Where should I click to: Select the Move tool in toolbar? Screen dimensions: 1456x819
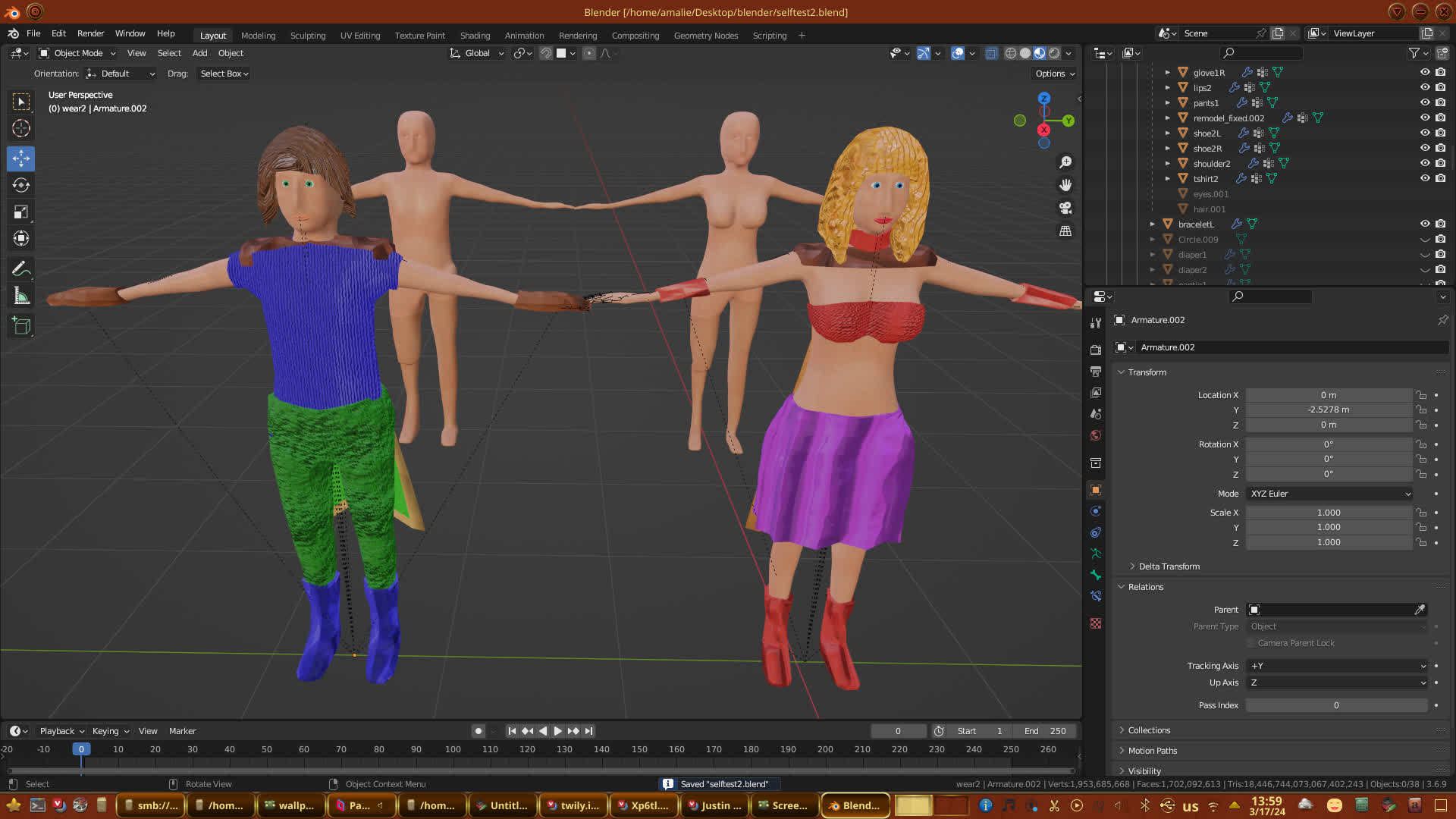pyautogui.click(x=21, y=158)
